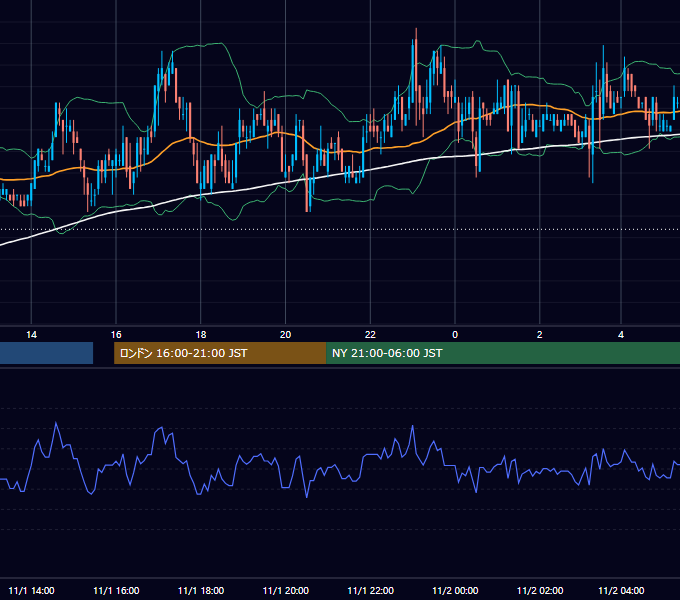Click the 4 hour axis label
This screenshot has width=680, height=600.
(621, 335)
